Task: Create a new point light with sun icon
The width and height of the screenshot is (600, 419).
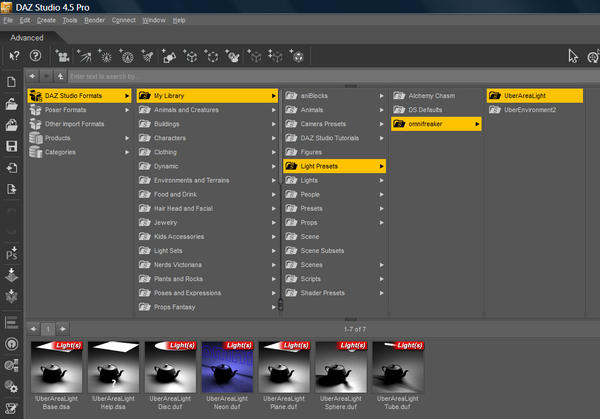Action: pyautogui.click(x=105, y=57)
